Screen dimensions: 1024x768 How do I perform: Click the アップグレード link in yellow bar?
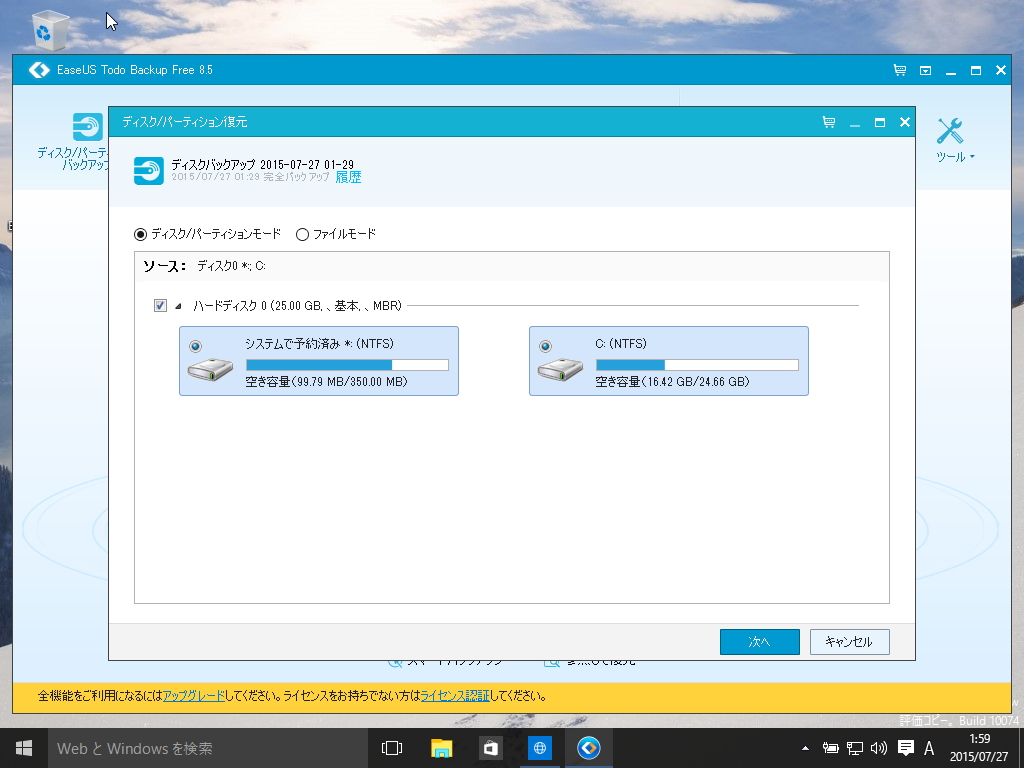(x=193, y=696)
